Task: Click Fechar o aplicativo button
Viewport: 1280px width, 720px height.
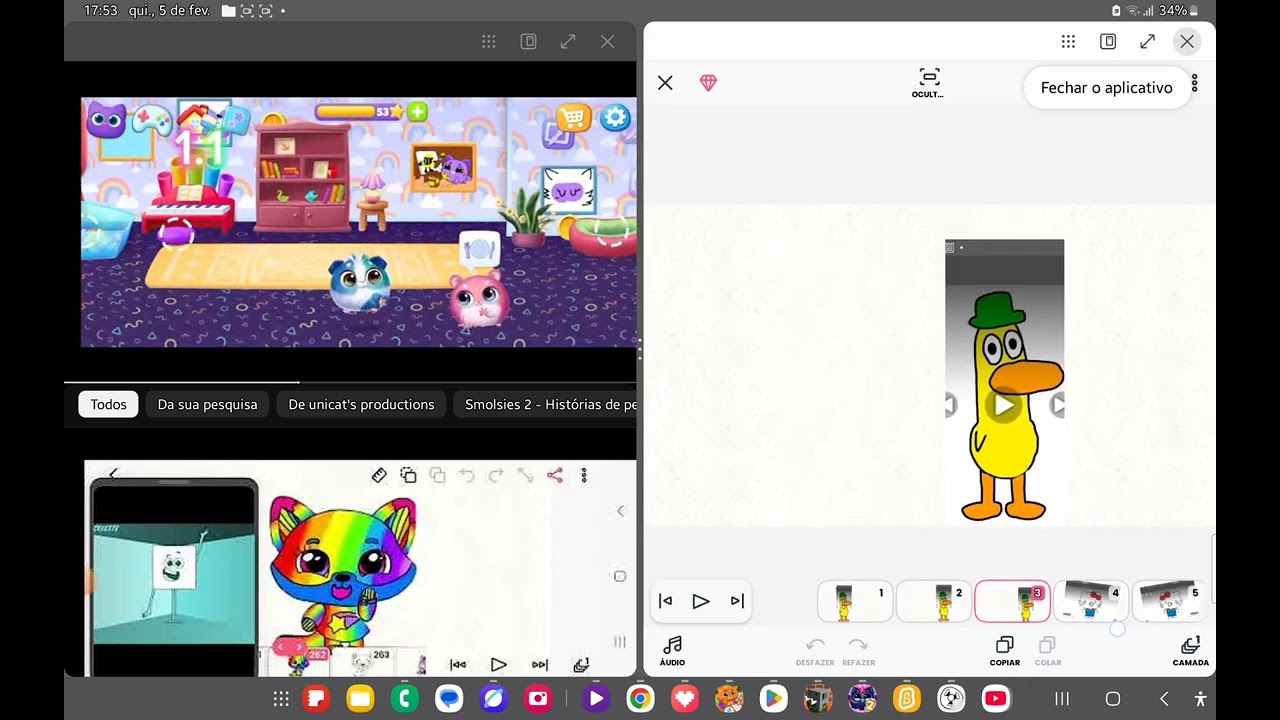Action: click(x=1106, y=88)
